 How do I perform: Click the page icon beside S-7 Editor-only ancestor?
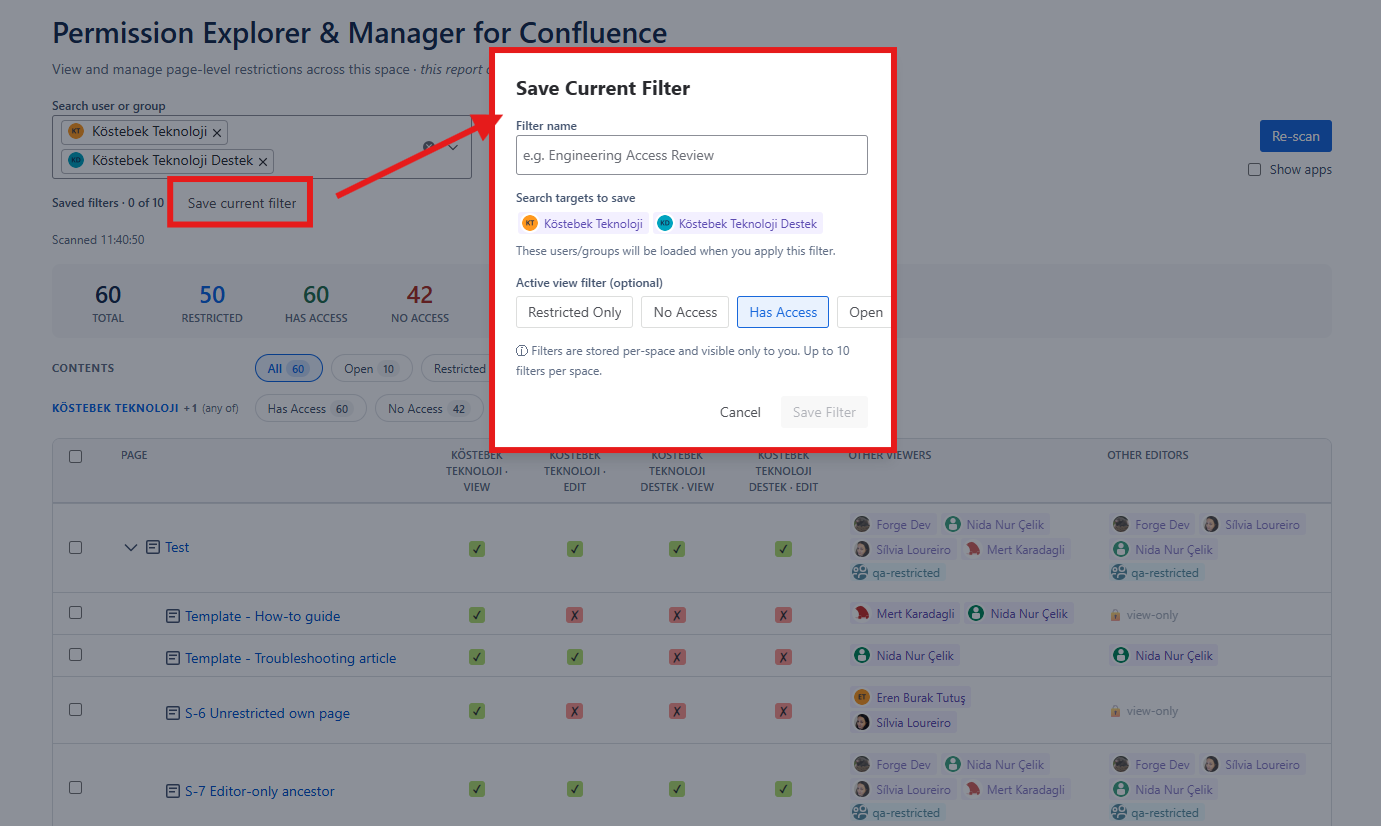pos(173,791)
